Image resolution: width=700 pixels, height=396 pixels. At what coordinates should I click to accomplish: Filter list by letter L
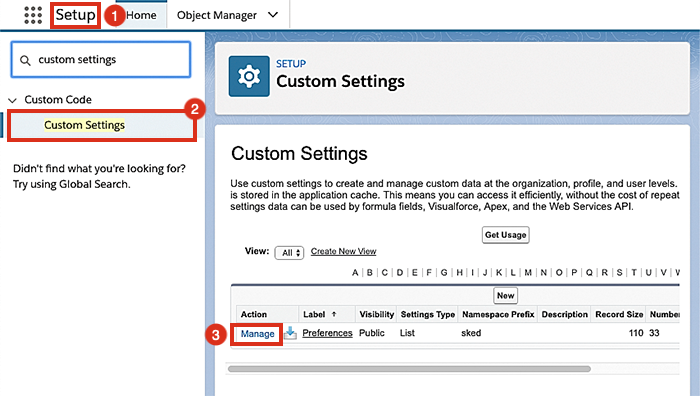point(513,272)
